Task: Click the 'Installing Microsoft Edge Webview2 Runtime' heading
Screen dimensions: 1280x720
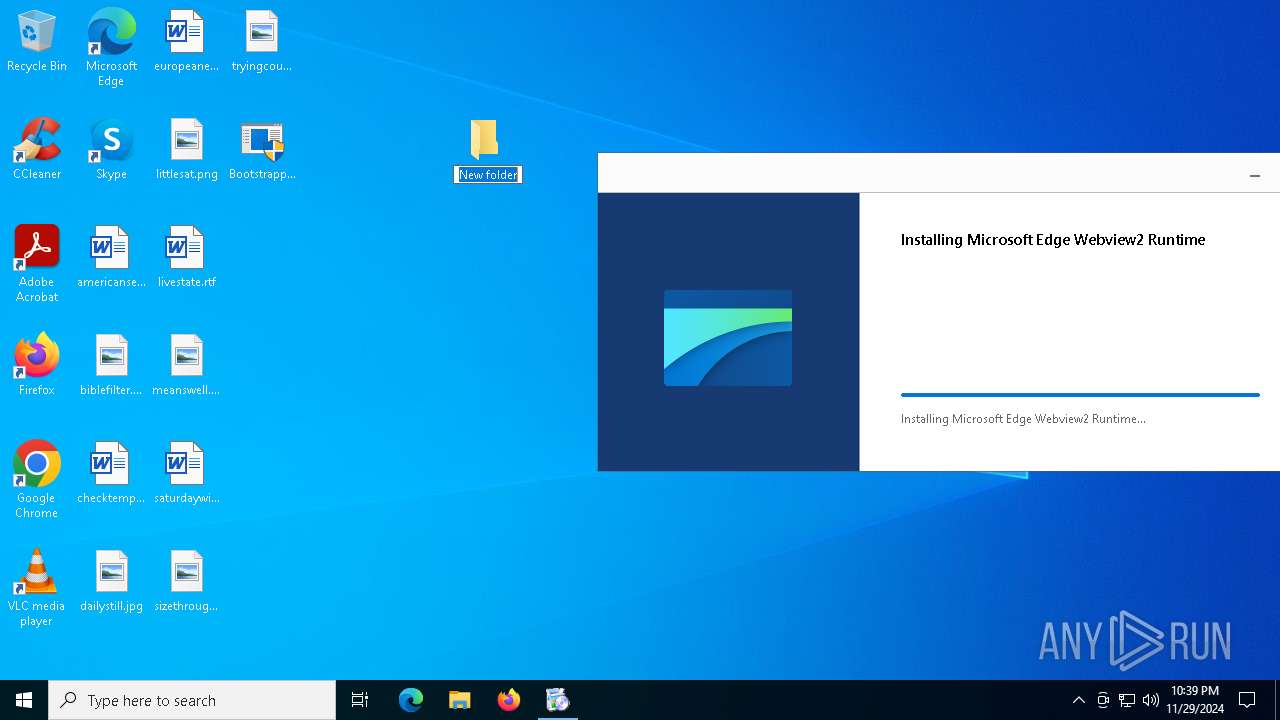Action: point(1053,240)
